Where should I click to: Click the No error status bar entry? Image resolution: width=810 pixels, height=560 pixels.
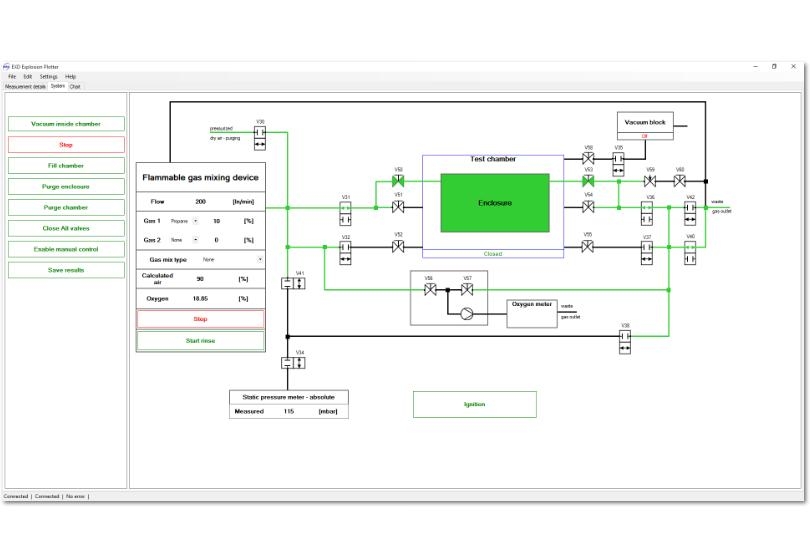coord(75,496)
